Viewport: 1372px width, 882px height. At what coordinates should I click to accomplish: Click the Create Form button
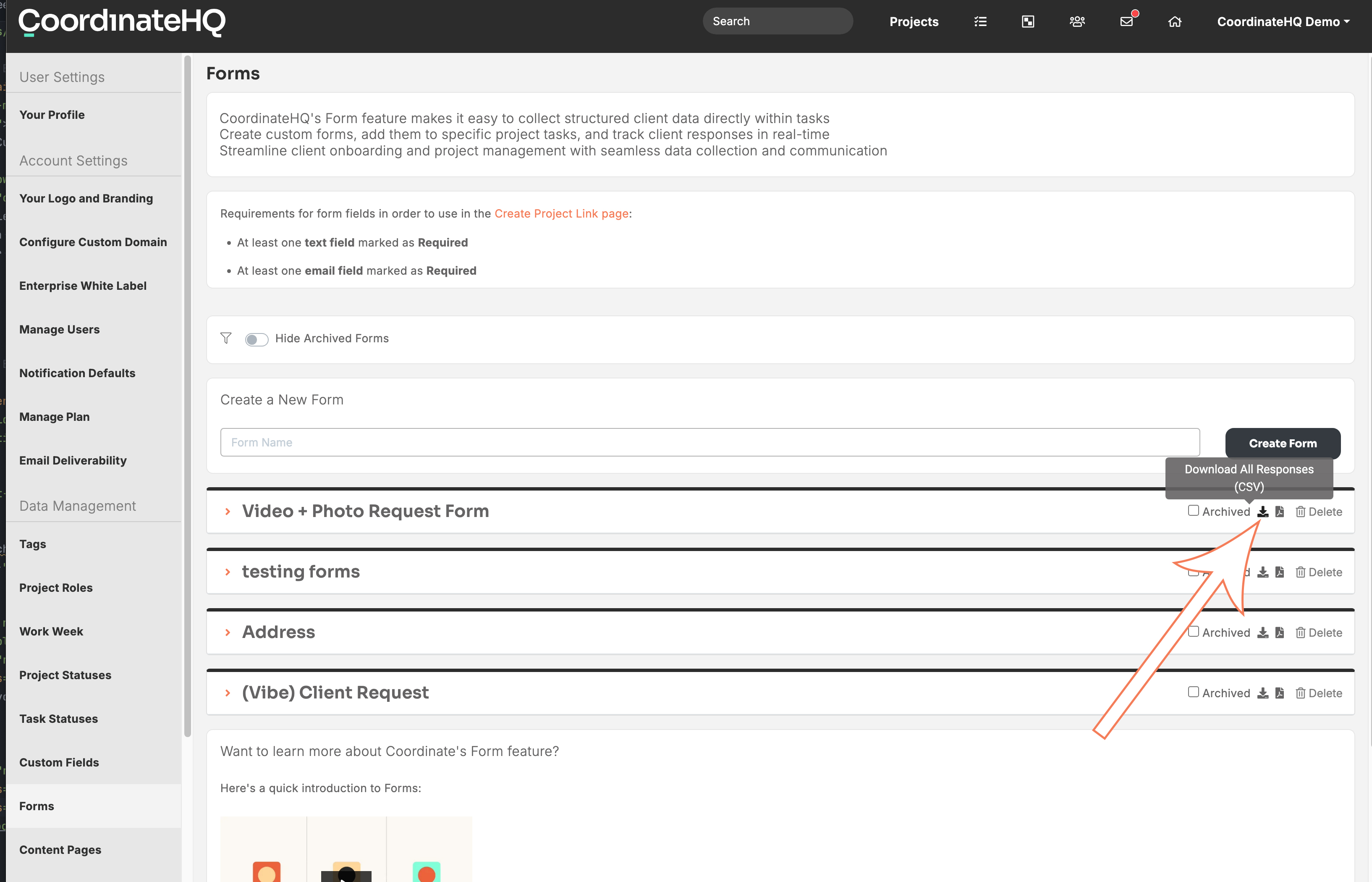coord(1283,443)
